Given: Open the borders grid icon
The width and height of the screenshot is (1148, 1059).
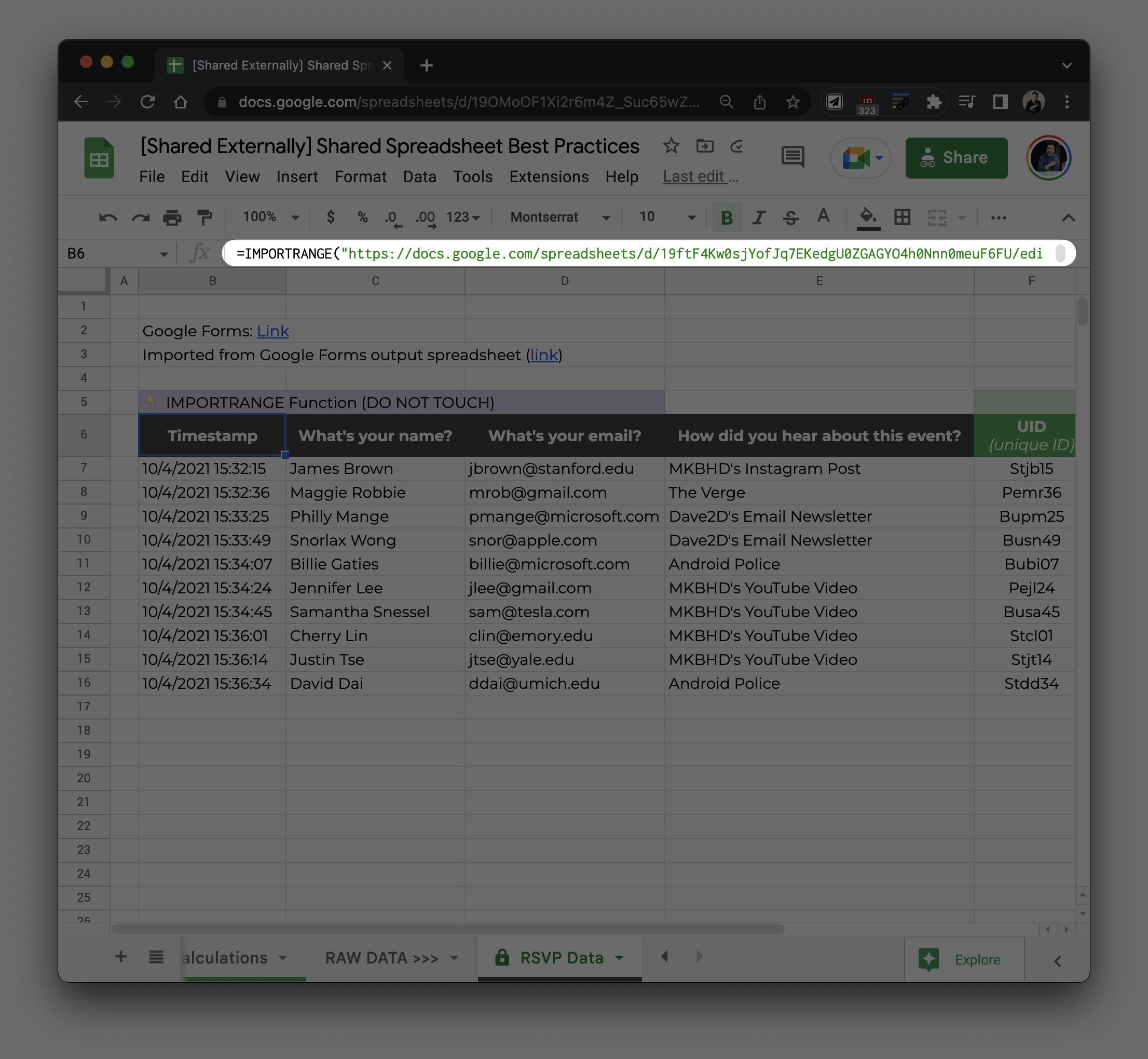Looking at the screenshot, I should click(x=902, y=218).
